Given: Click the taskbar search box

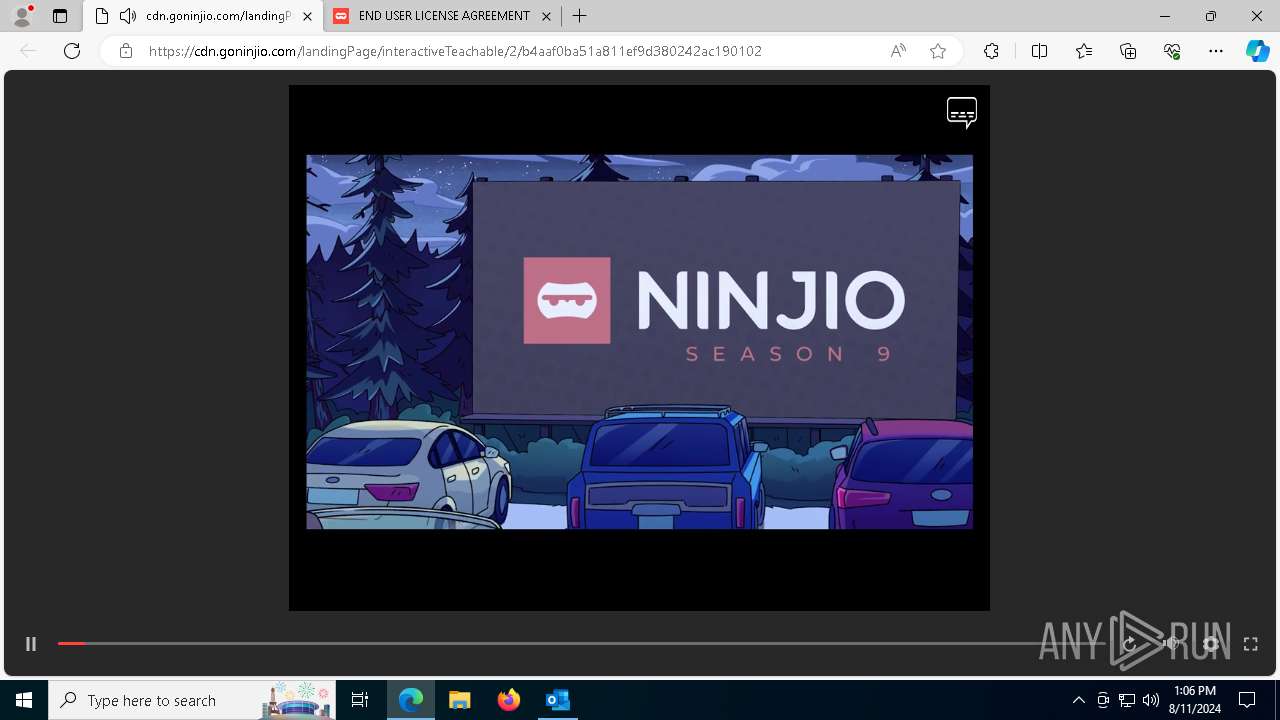Looking at the screenshot, I should point(194,700).
